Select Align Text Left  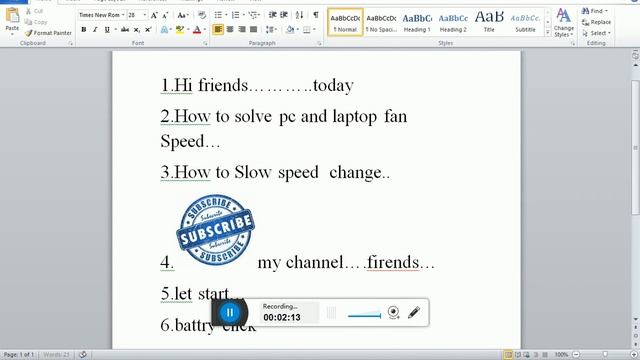coord(218,29)
